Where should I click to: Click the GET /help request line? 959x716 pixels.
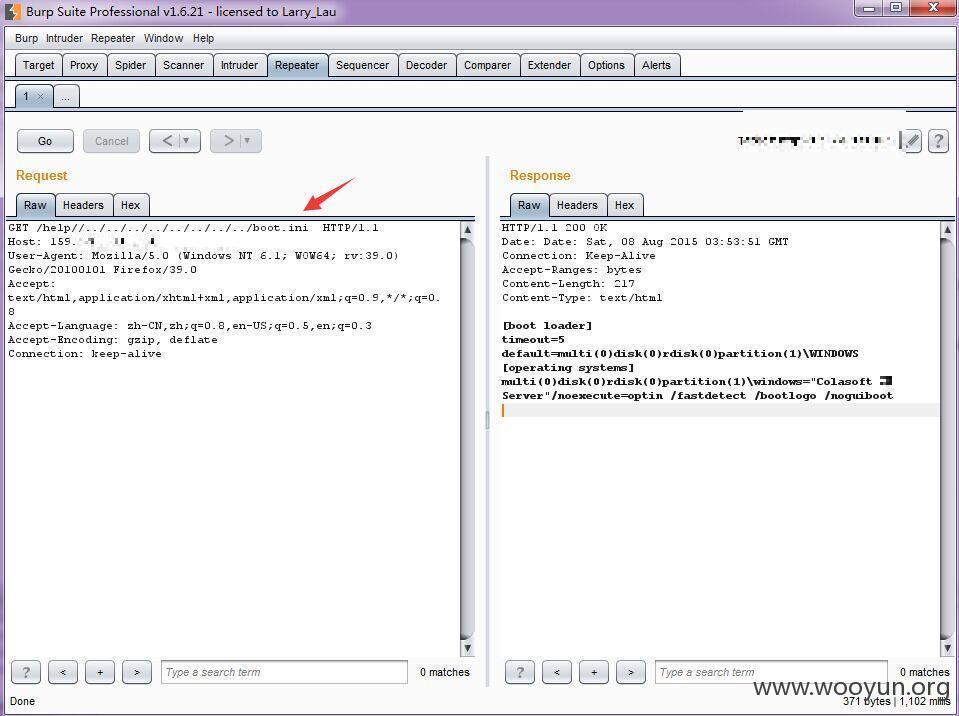click(193, 228)
